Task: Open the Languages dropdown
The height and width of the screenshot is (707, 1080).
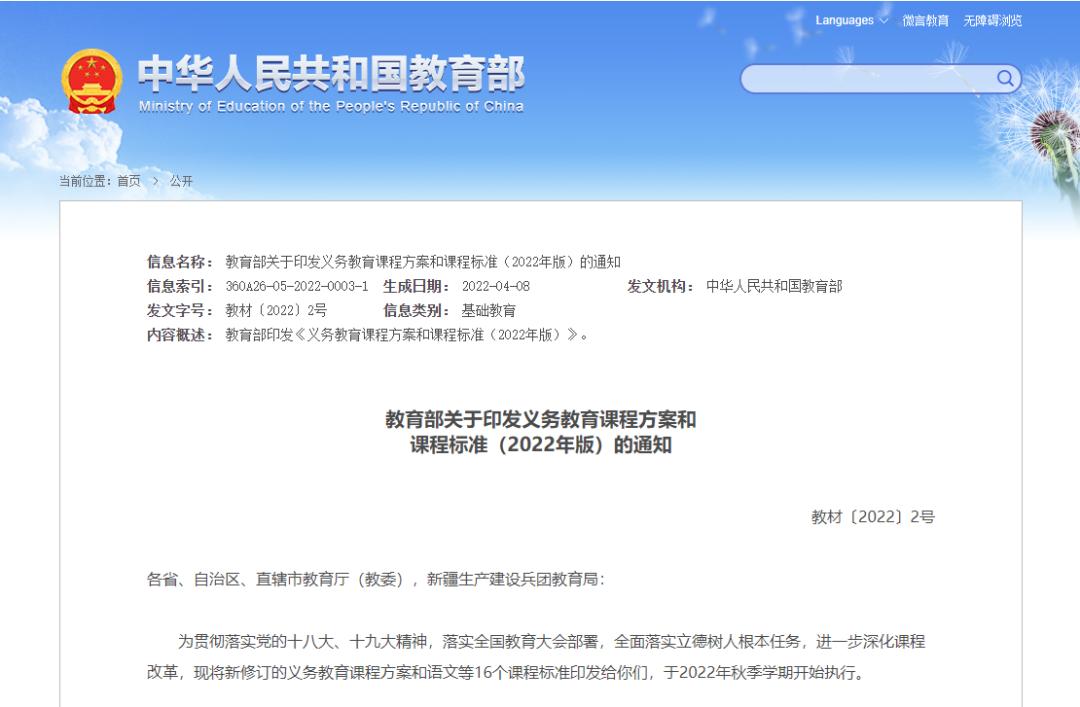Action: [851, 21]
